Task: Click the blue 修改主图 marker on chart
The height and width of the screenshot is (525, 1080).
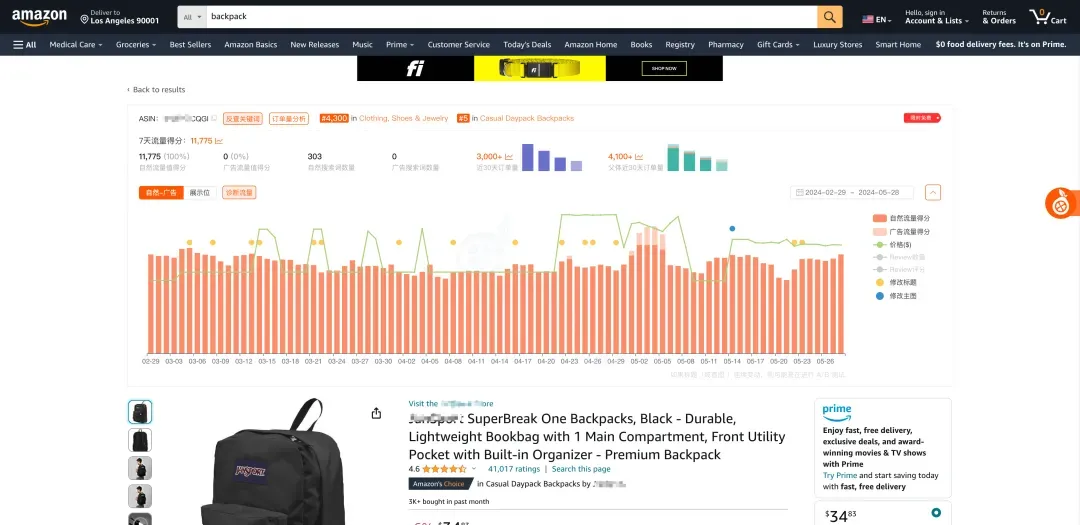Action: [x=732, y=228]
